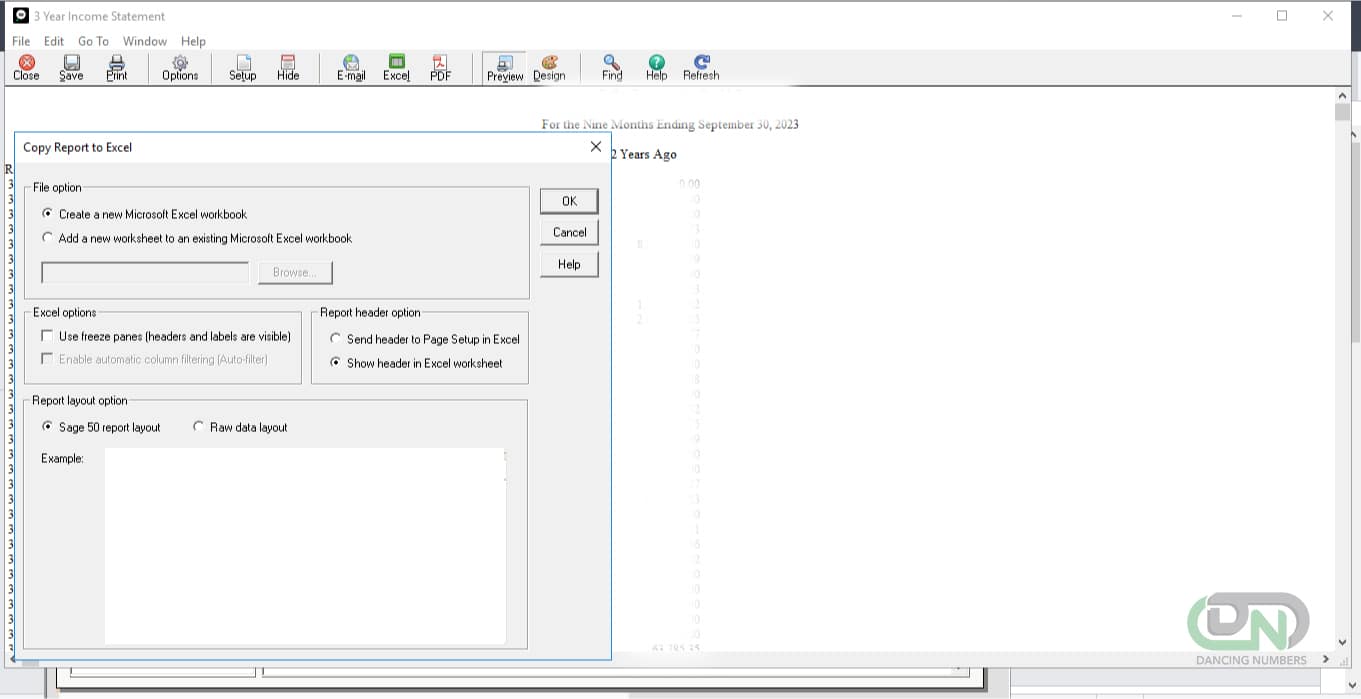Select Send header to Page Setup in Excel
Viewport: 1361px width, 699px height.
point(335,338)
